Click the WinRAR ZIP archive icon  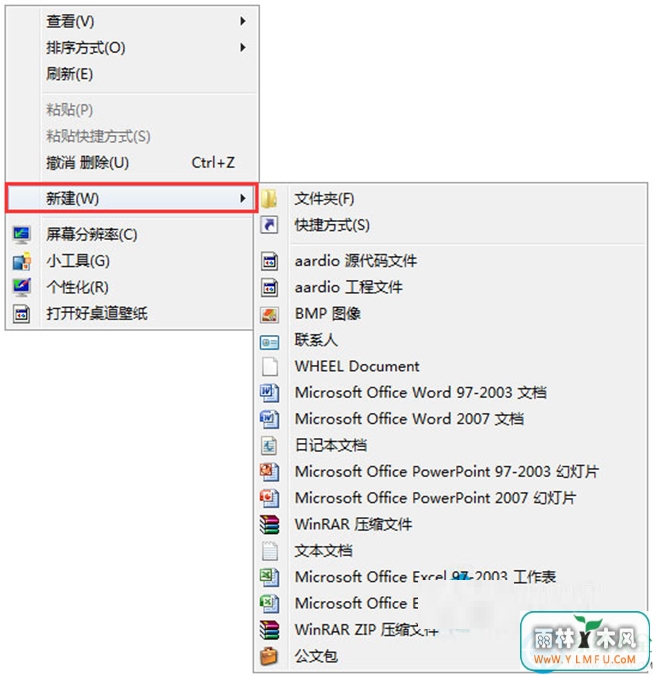[270, 630]
